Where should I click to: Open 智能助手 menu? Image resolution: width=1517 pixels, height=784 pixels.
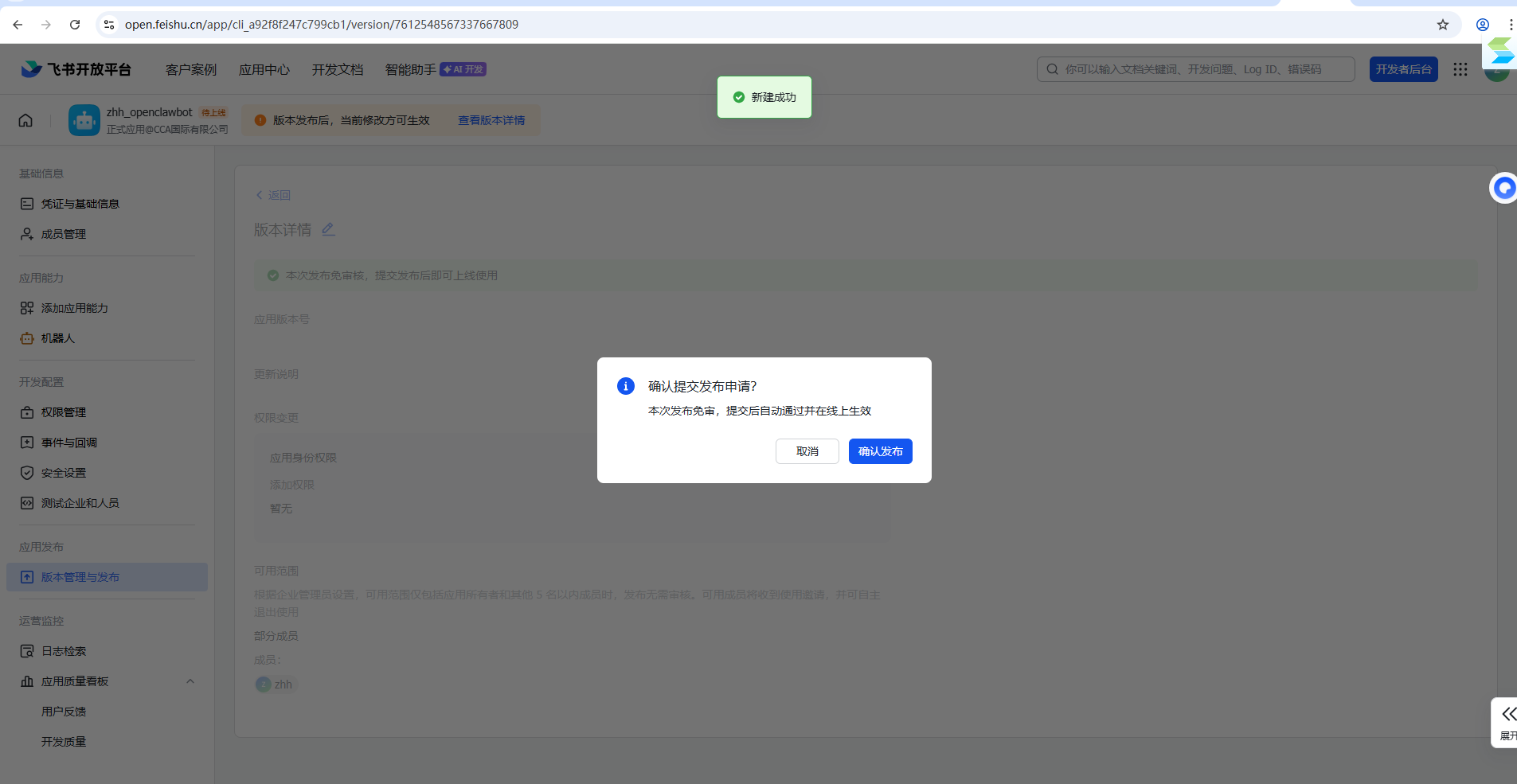[411, 69]
